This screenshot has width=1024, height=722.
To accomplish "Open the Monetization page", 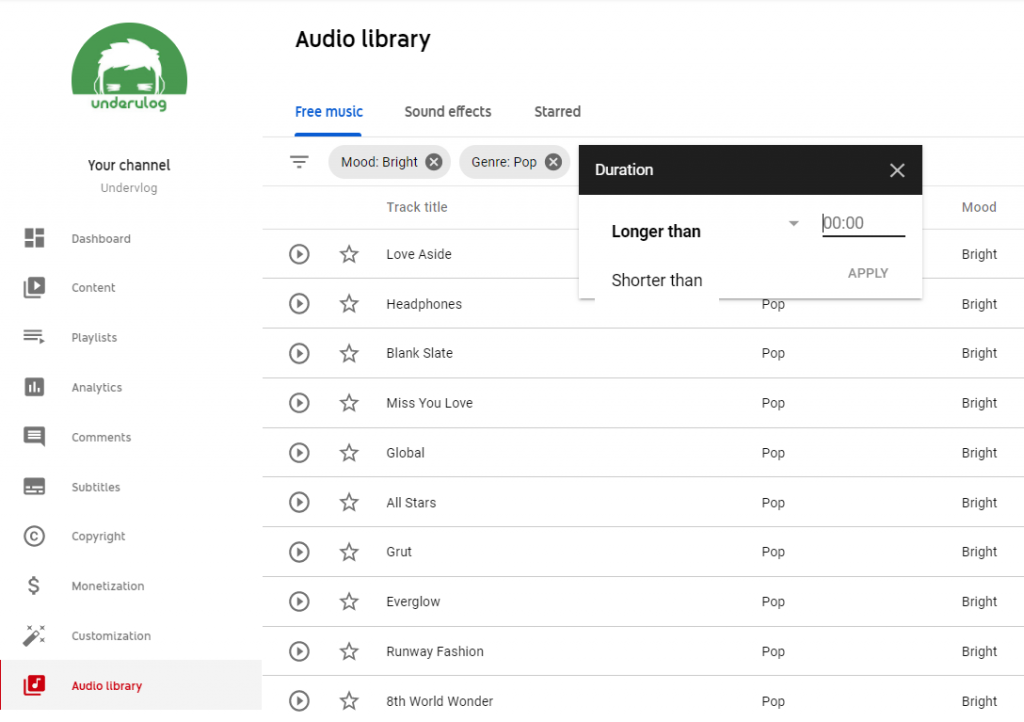I will coord(105,586).
